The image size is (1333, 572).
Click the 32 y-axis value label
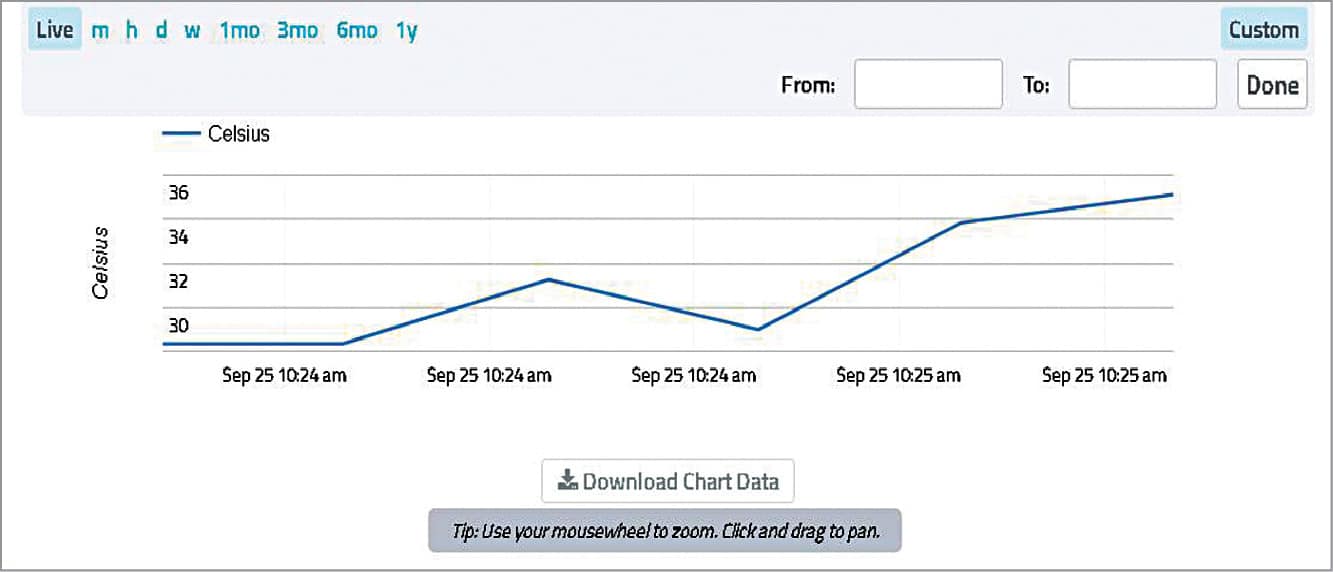coord(177,281)
